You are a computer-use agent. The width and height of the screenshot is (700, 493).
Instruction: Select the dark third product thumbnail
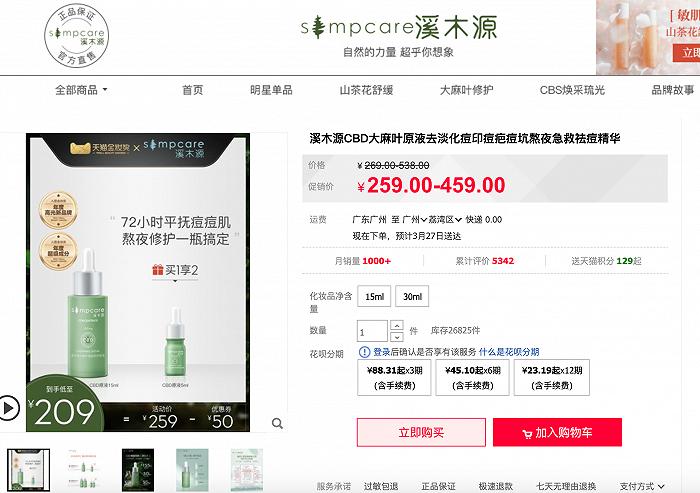138,470
